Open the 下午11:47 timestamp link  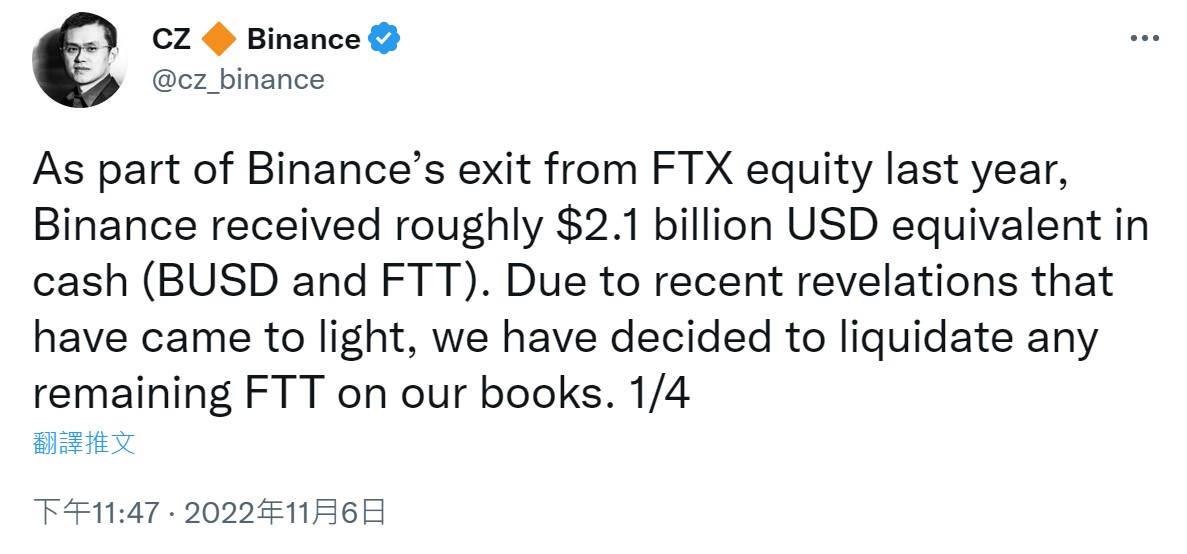97,514
